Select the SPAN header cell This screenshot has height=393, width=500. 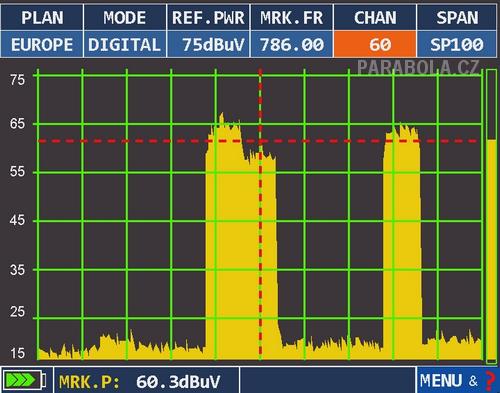[457, 17]
